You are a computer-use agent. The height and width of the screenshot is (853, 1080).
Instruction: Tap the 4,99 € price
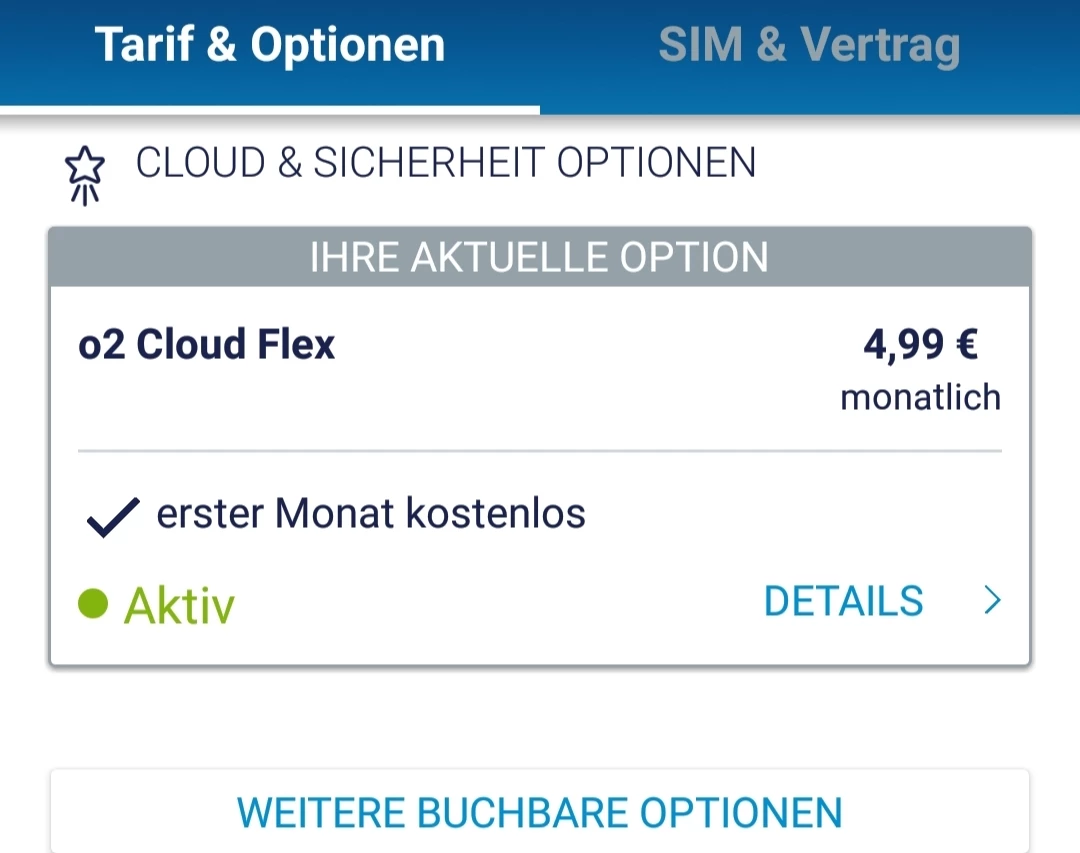(x=920, y=345)
